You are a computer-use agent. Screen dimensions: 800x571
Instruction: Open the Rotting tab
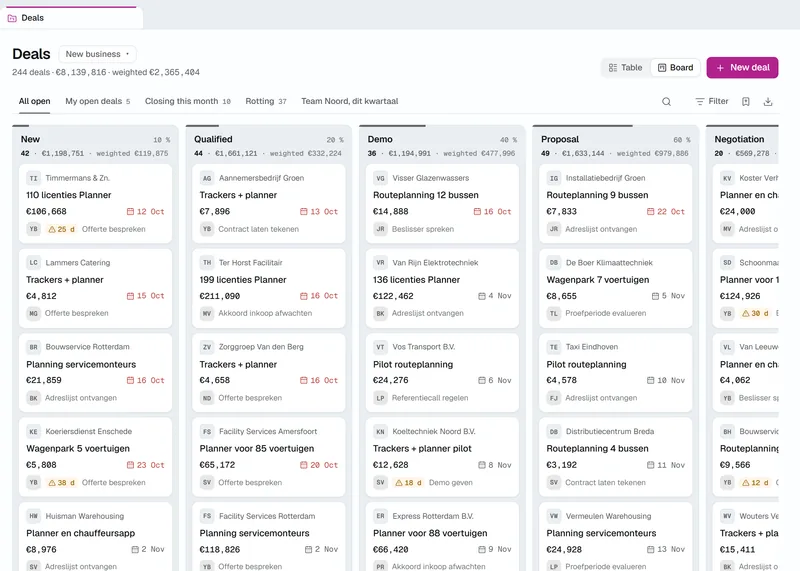[x=265, y=101]
